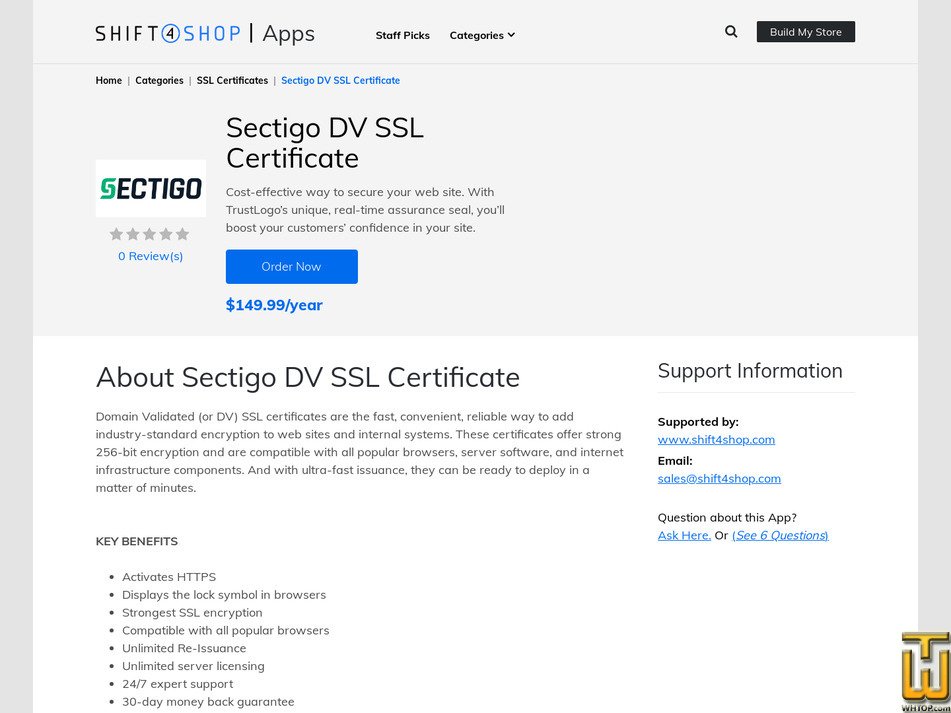The image size is (951, 713).
Task: Open the Apps section header link
Action: (x=290, y=33)
